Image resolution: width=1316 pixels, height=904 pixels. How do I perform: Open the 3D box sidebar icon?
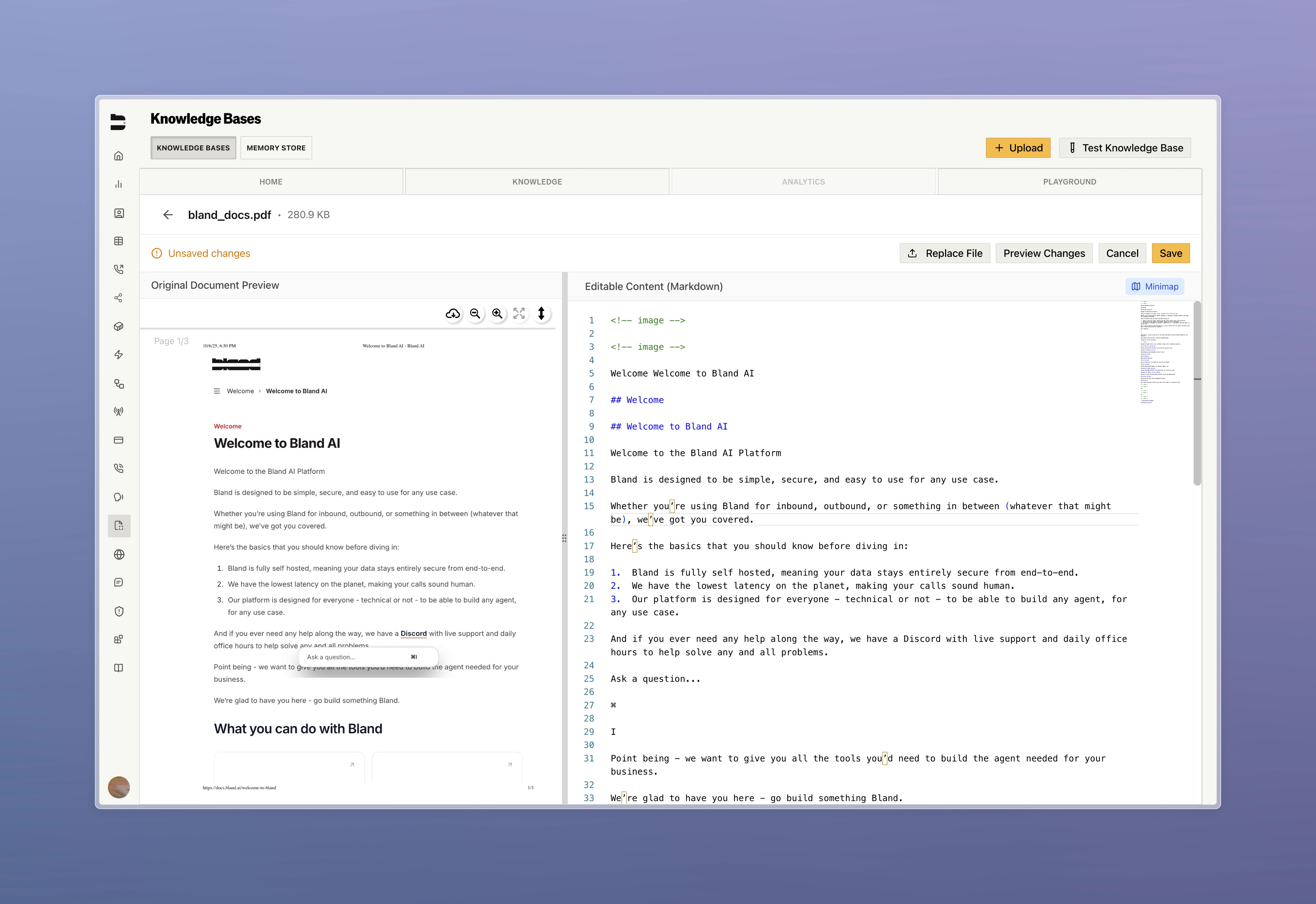click(118, 326)
